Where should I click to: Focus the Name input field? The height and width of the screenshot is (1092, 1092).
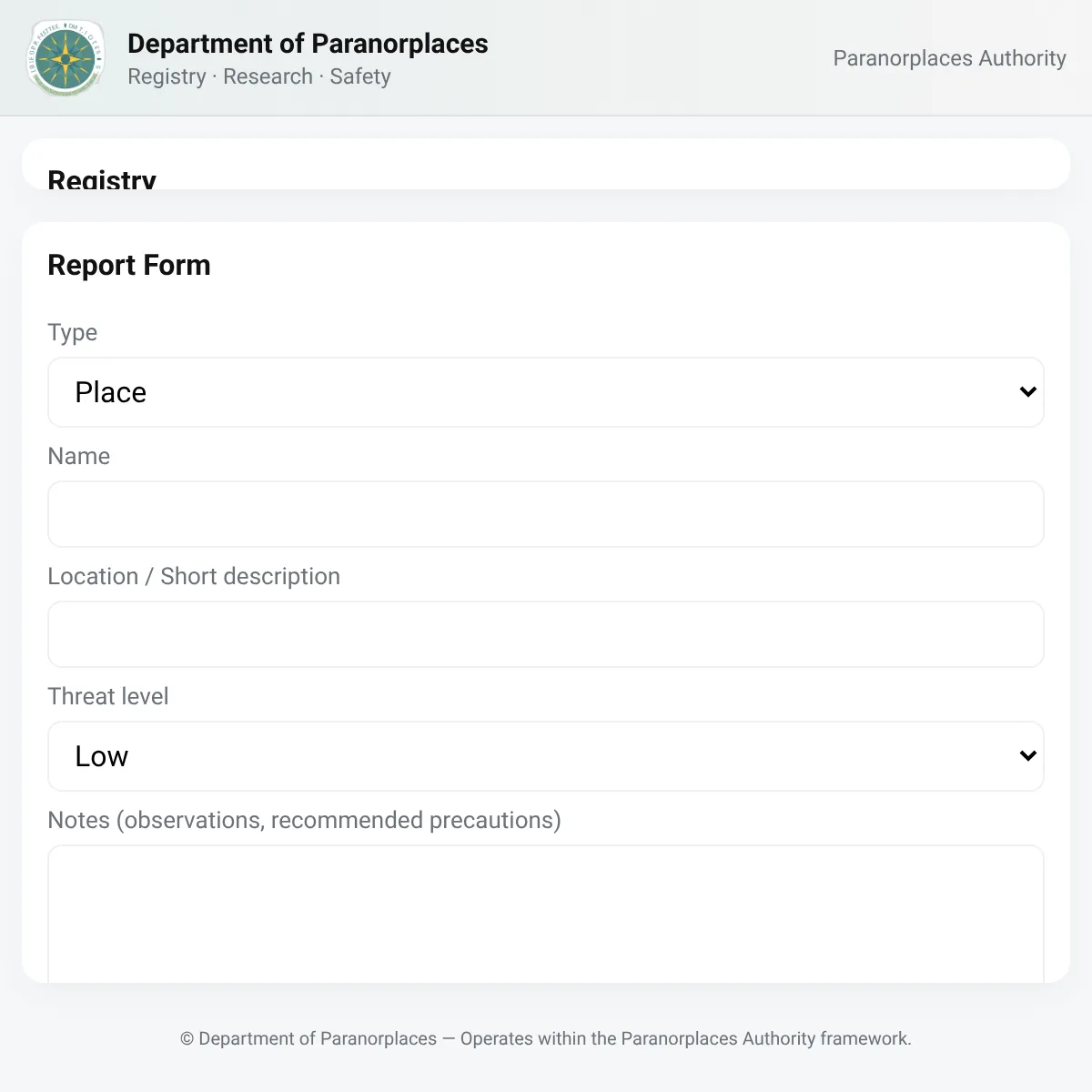[x=546, y=514]
